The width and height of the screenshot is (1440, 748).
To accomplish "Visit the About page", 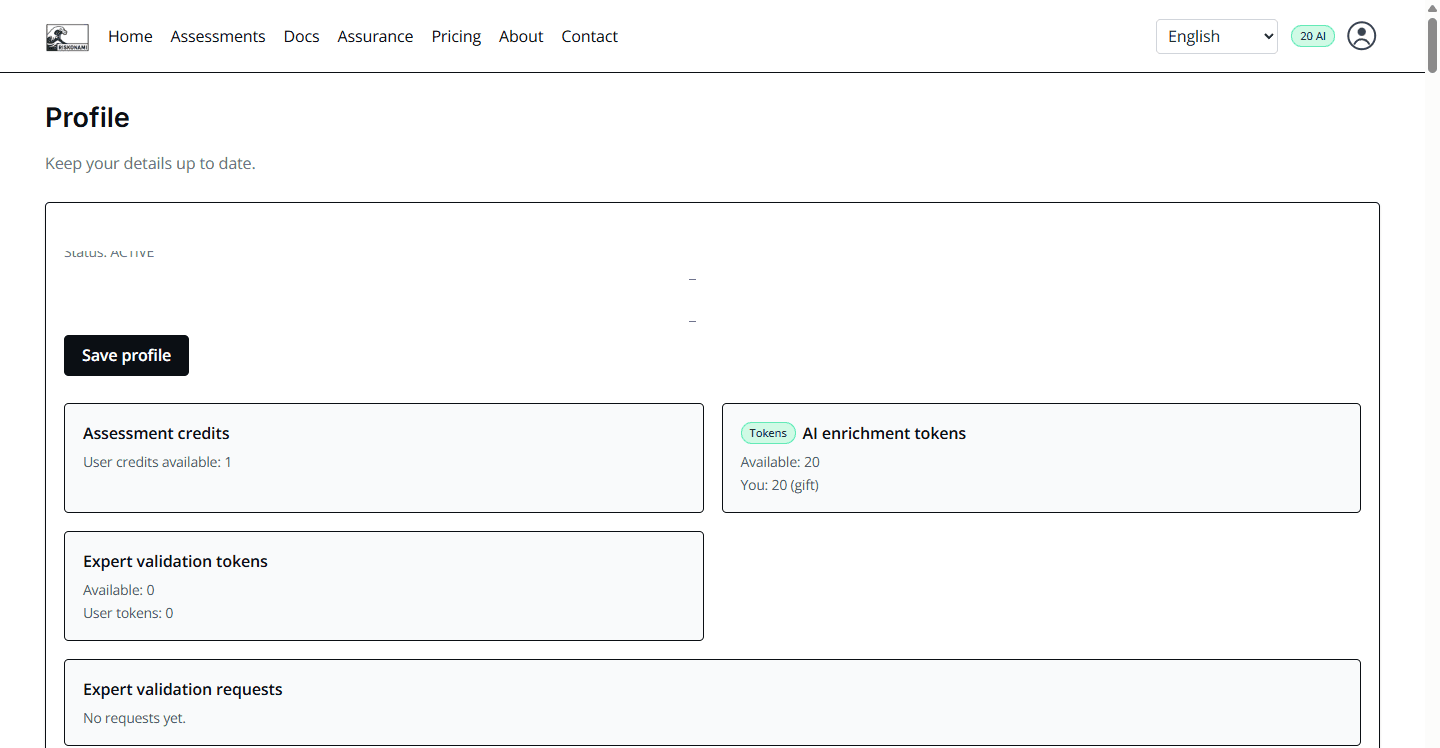I will pos(521,36).
